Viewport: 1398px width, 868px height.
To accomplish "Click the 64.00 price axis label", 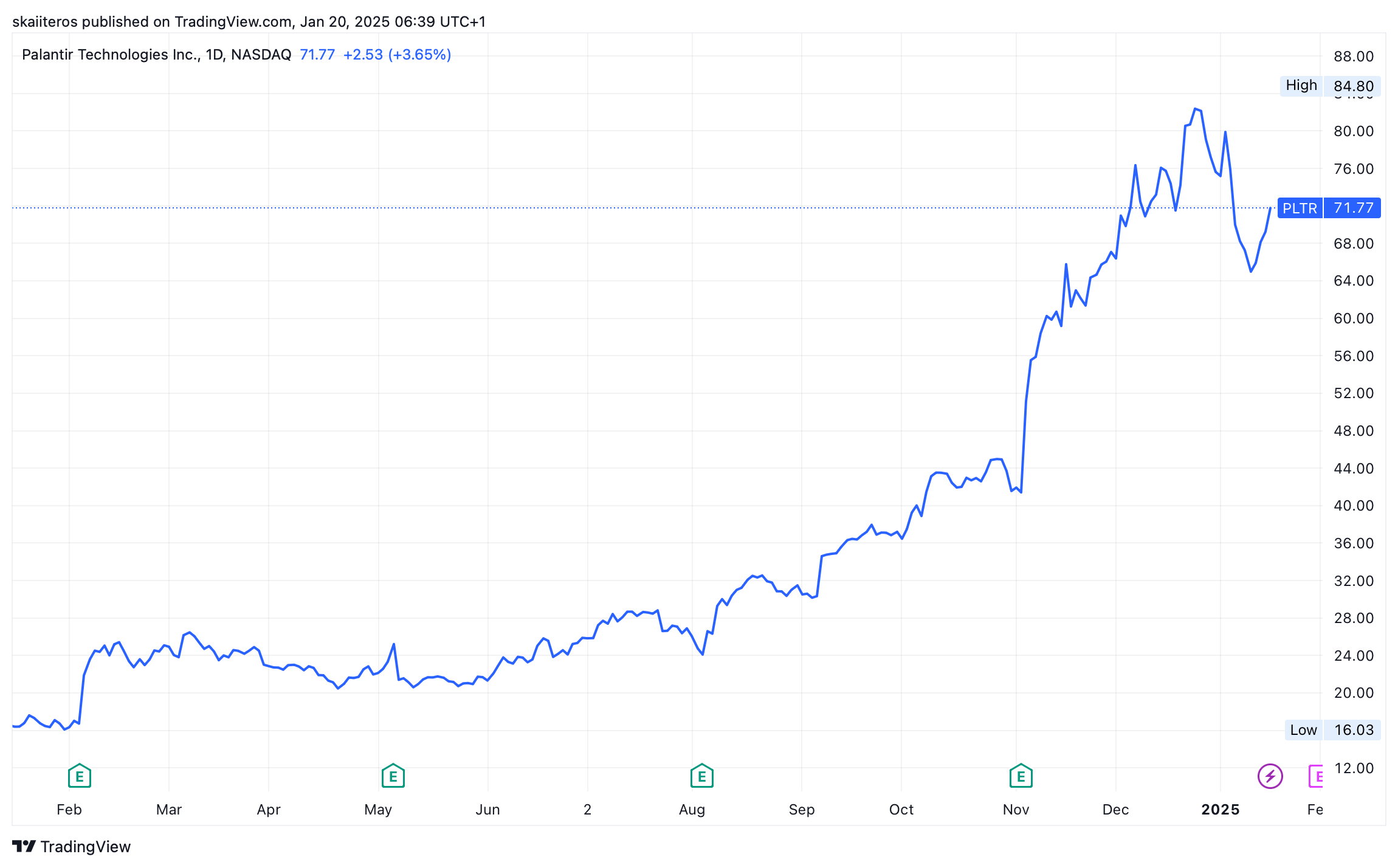I will [1354, 281].
